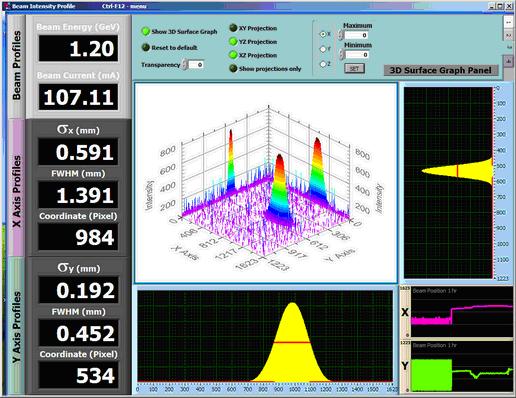Toggle the XZ Projection LED button
This screenshot has height=398, width=516.
click(233, 55)
